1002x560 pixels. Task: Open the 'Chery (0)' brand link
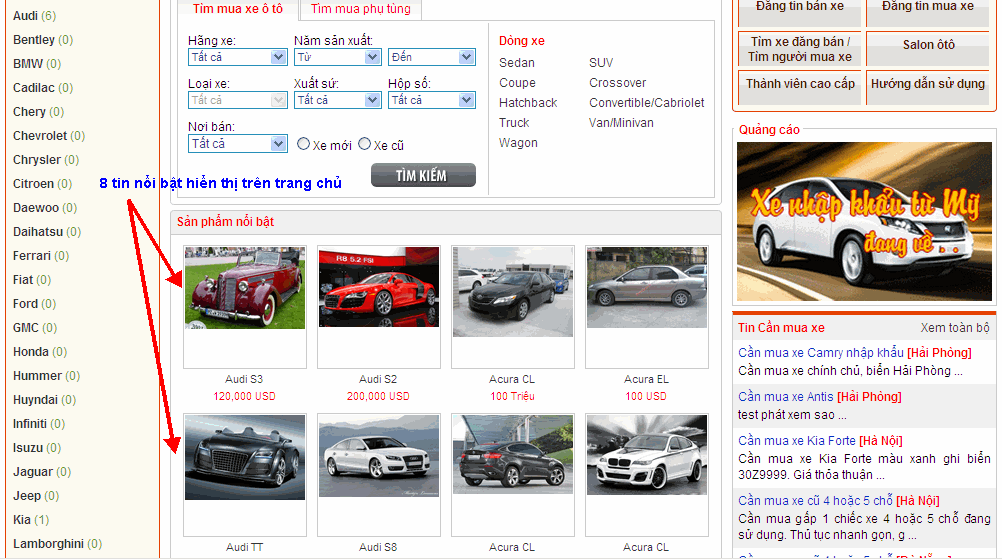(x=38, y=111)
